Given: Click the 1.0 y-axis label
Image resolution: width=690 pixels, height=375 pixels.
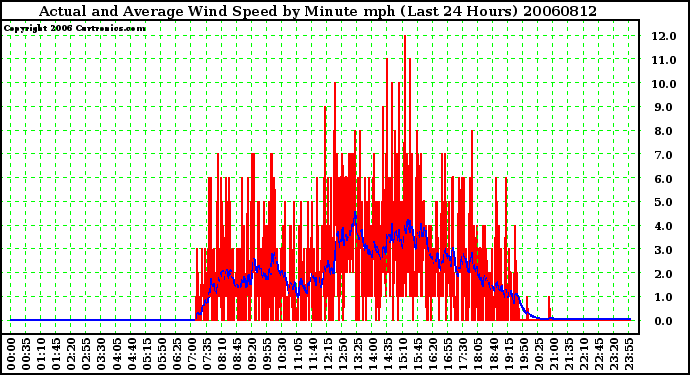Looking at the screenshot, I should 664,298.
